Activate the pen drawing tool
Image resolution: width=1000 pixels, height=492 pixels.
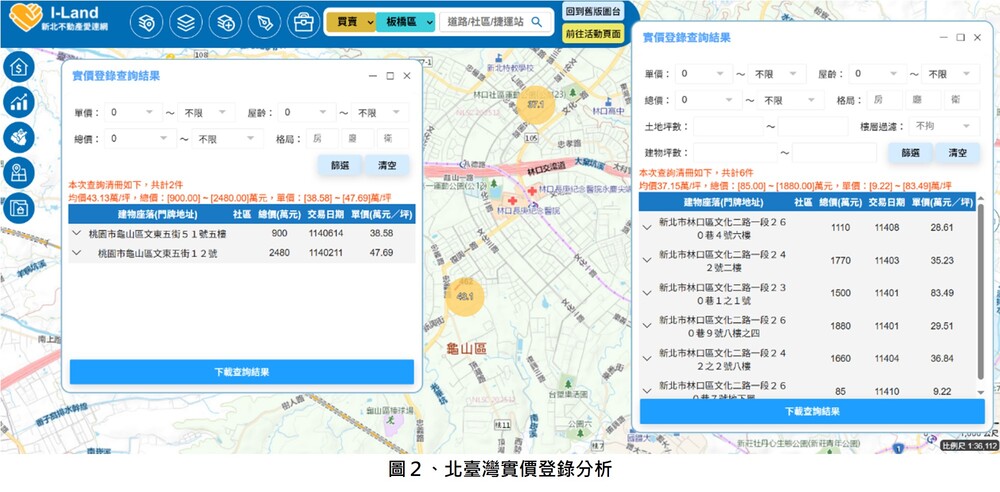(x=262, y=22)
